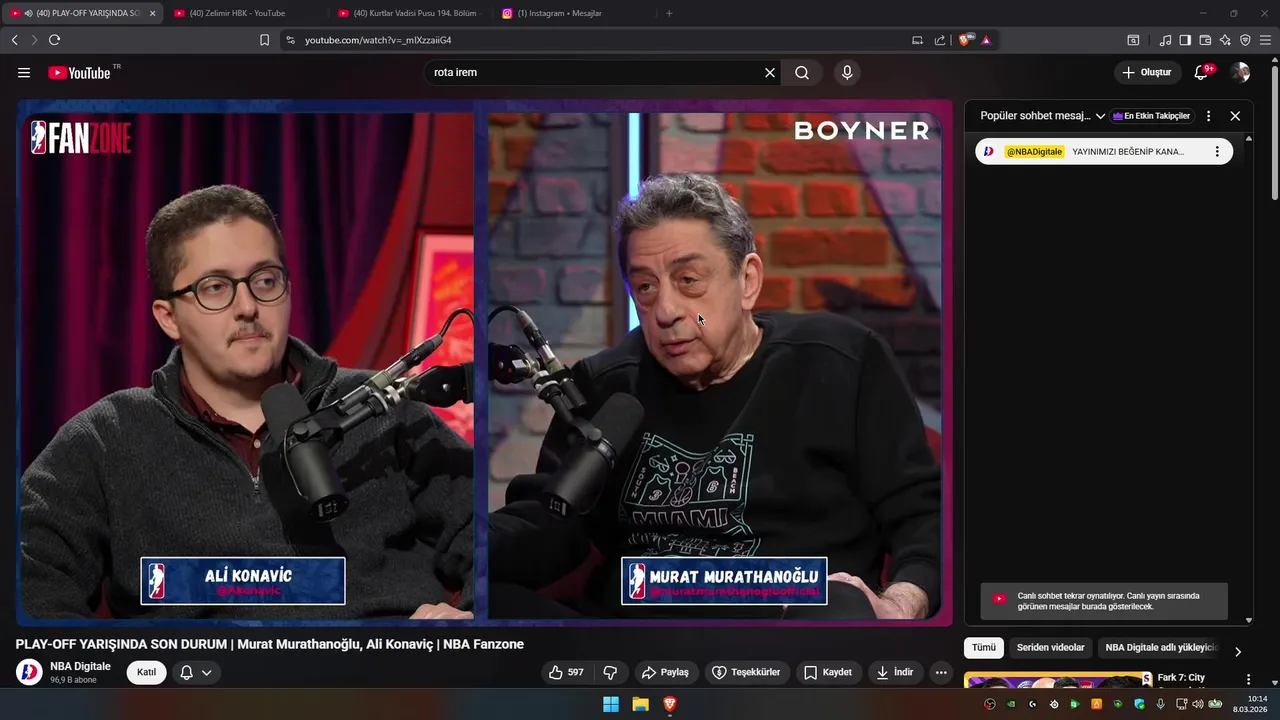Open the Windows Security tray icon
This screenshot has height=720, width=1280.
pos(1139,704)
